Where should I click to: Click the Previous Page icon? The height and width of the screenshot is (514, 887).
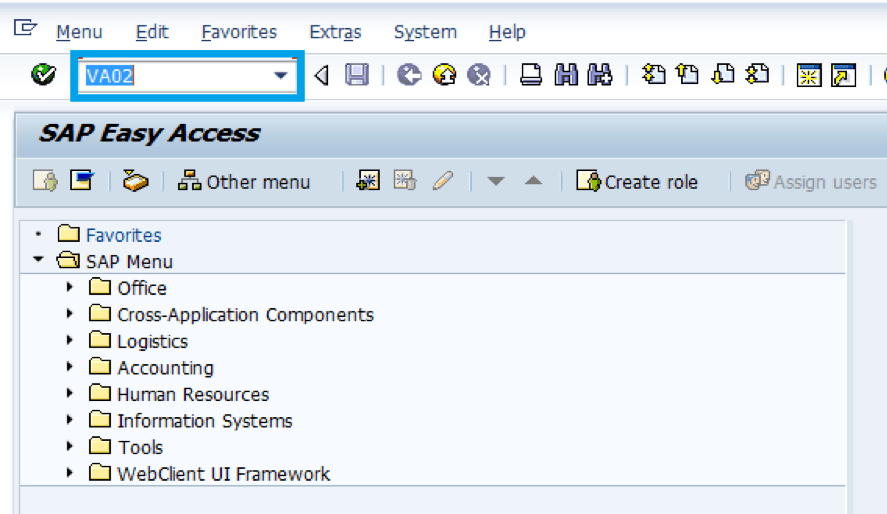688,75
